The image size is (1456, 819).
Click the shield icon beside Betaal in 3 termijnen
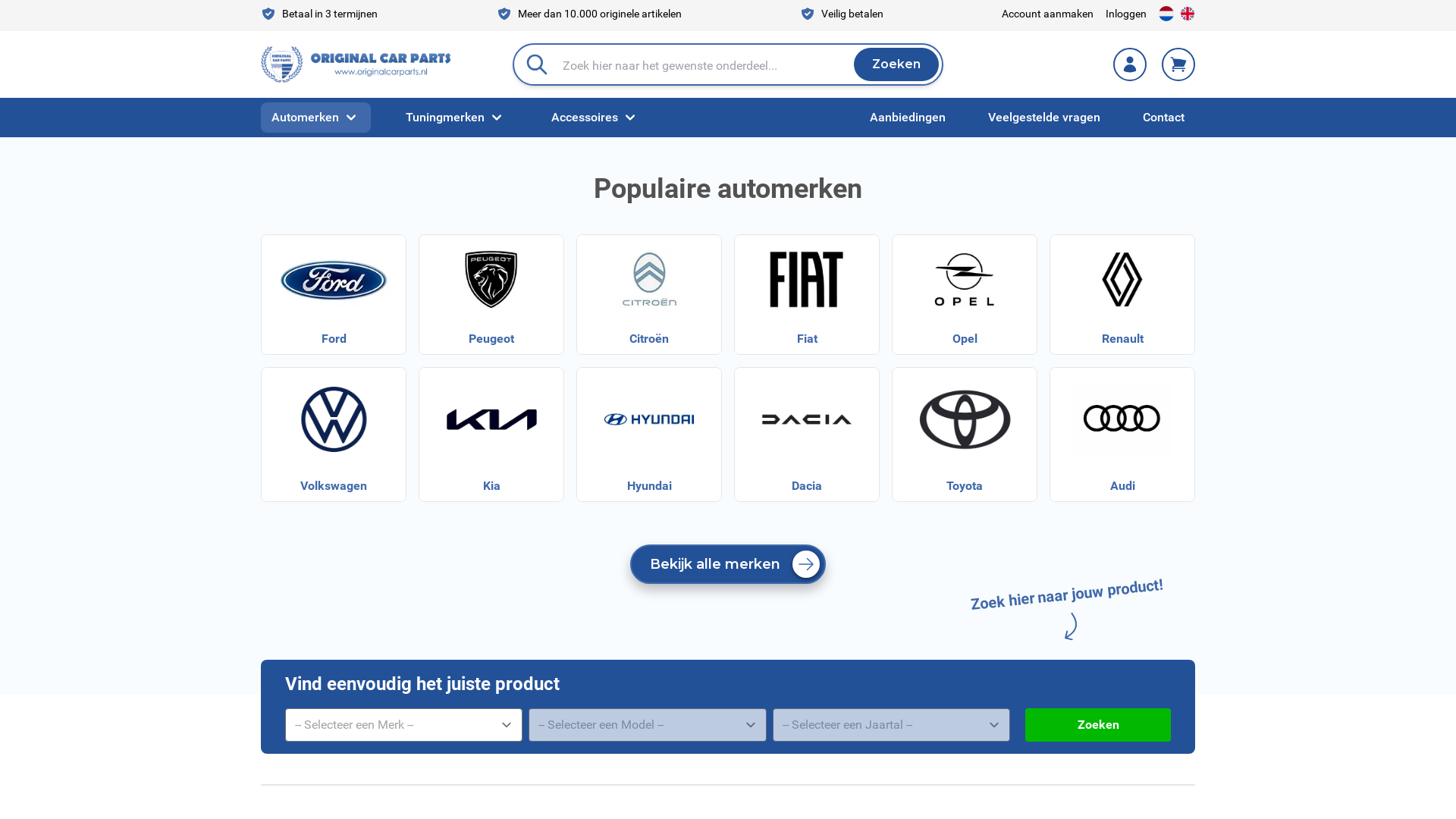tap(268, 14)
